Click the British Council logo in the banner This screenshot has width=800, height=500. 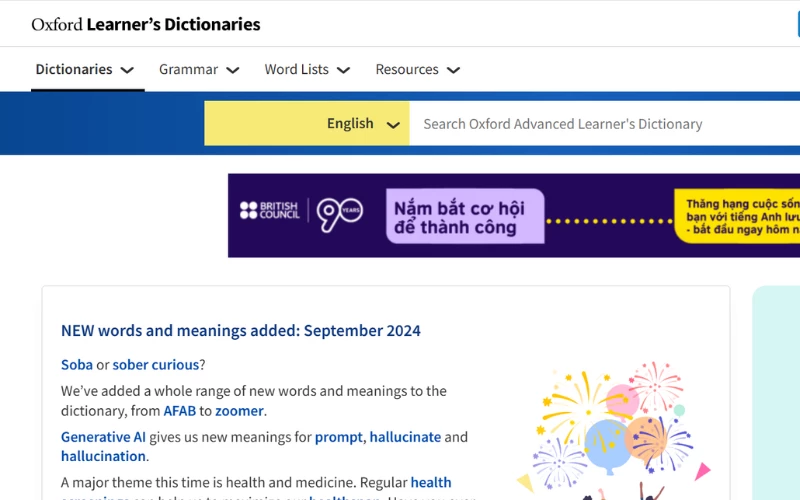[x=269, y=210]
